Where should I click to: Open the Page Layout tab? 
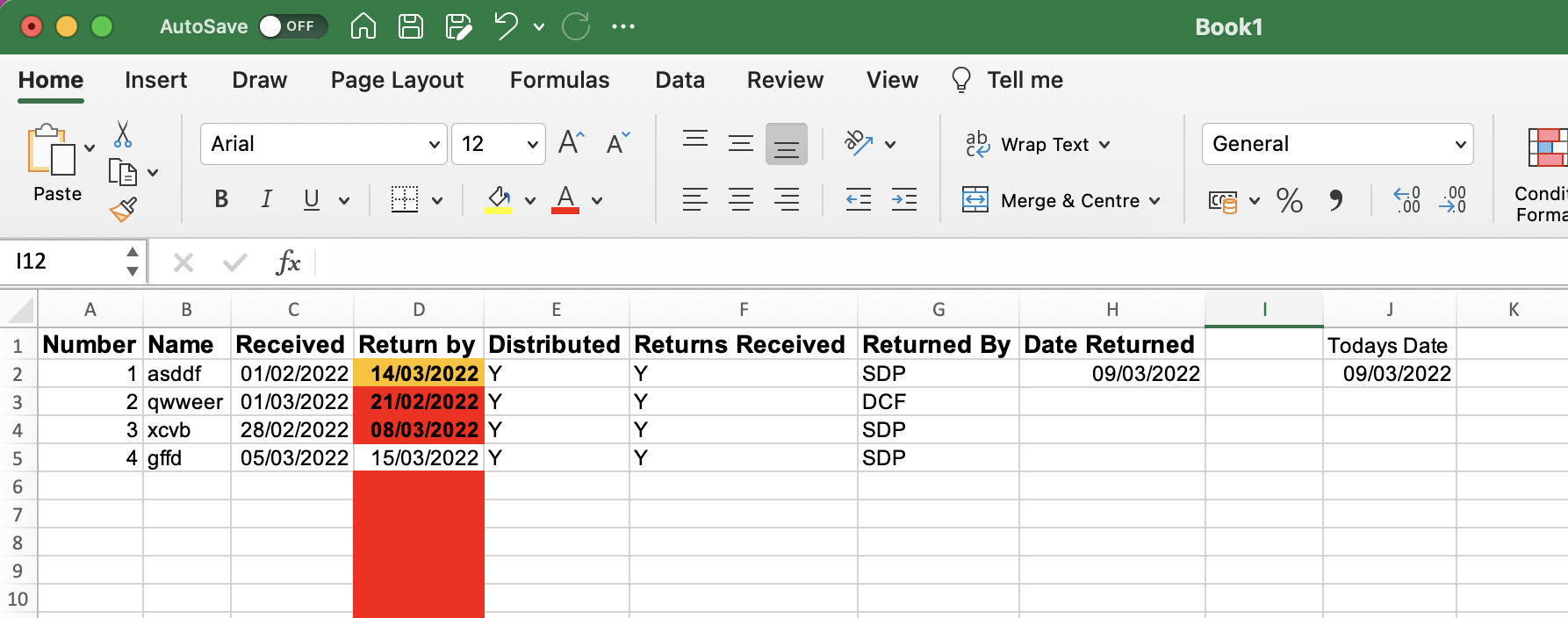point(397,80)
